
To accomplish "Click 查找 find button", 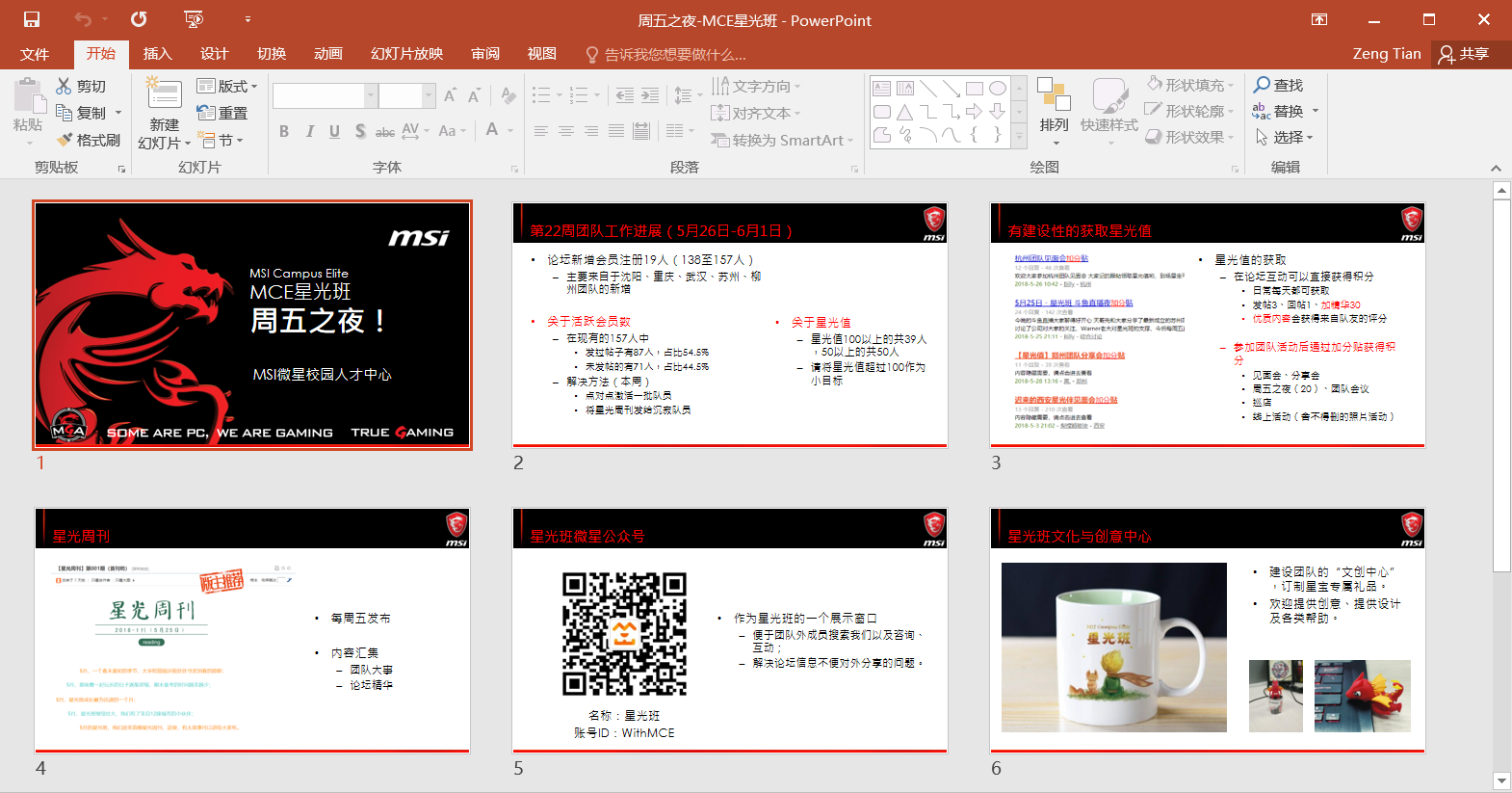I will (x=1278, y=85).
